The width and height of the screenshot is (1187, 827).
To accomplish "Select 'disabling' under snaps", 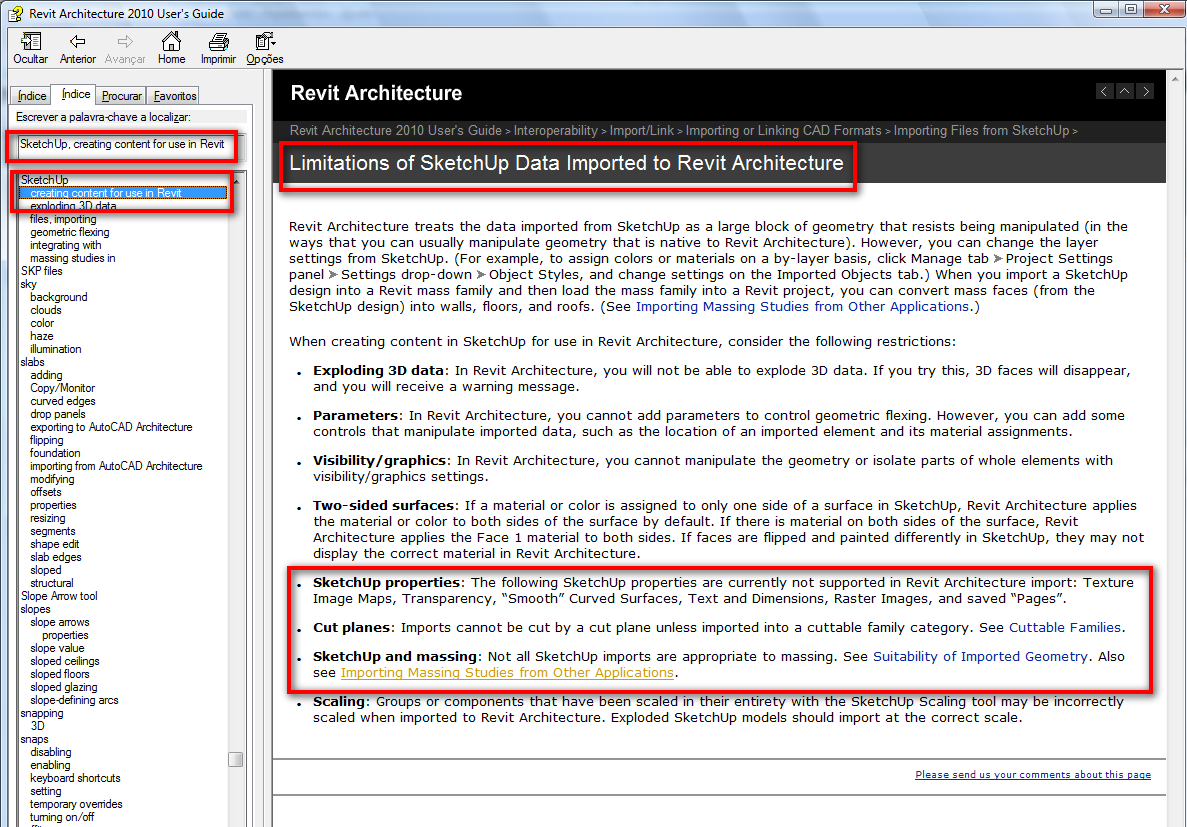I will click(51, 752).
